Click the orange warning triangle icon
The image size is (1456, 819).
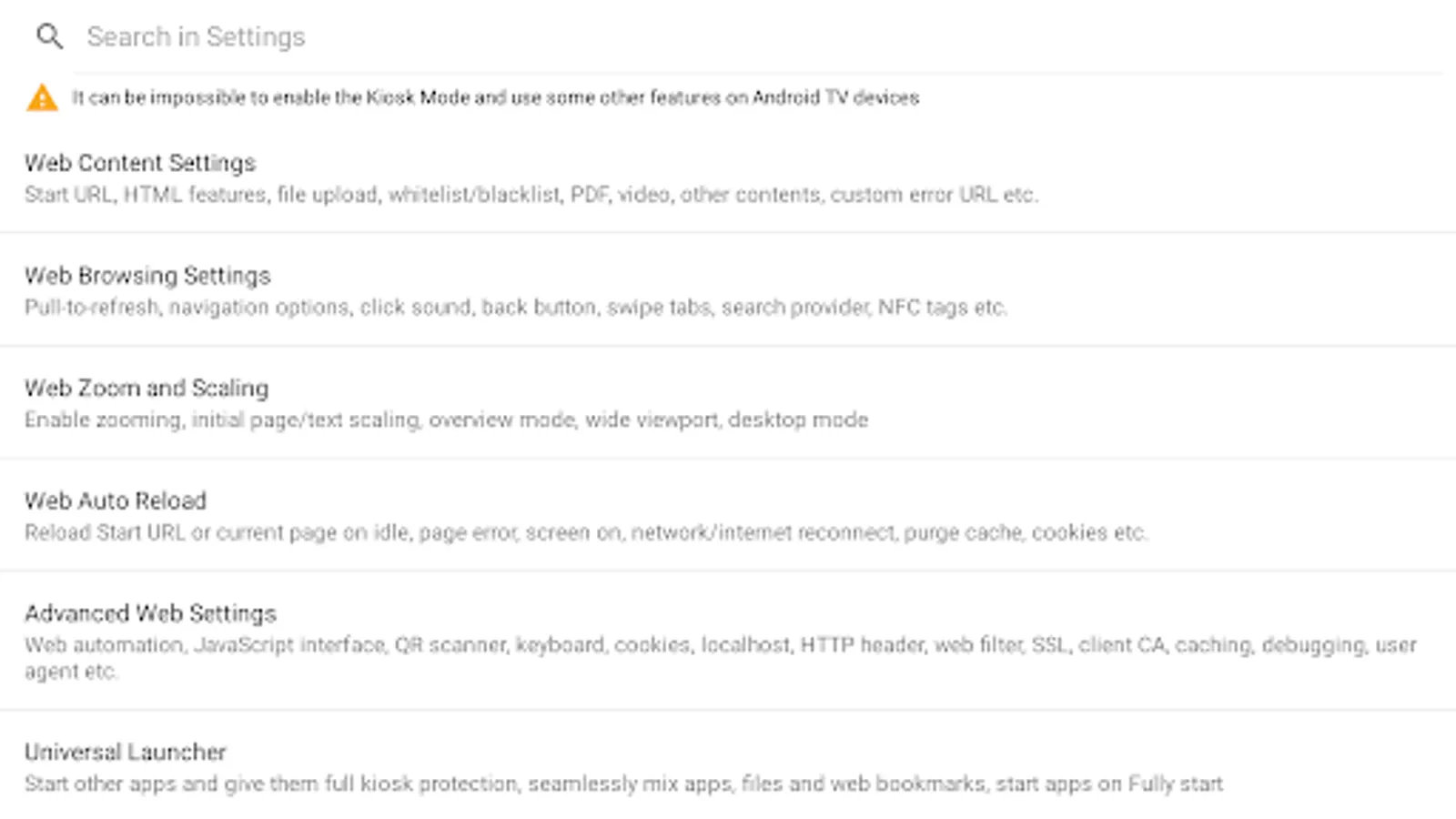pos(42,97)
